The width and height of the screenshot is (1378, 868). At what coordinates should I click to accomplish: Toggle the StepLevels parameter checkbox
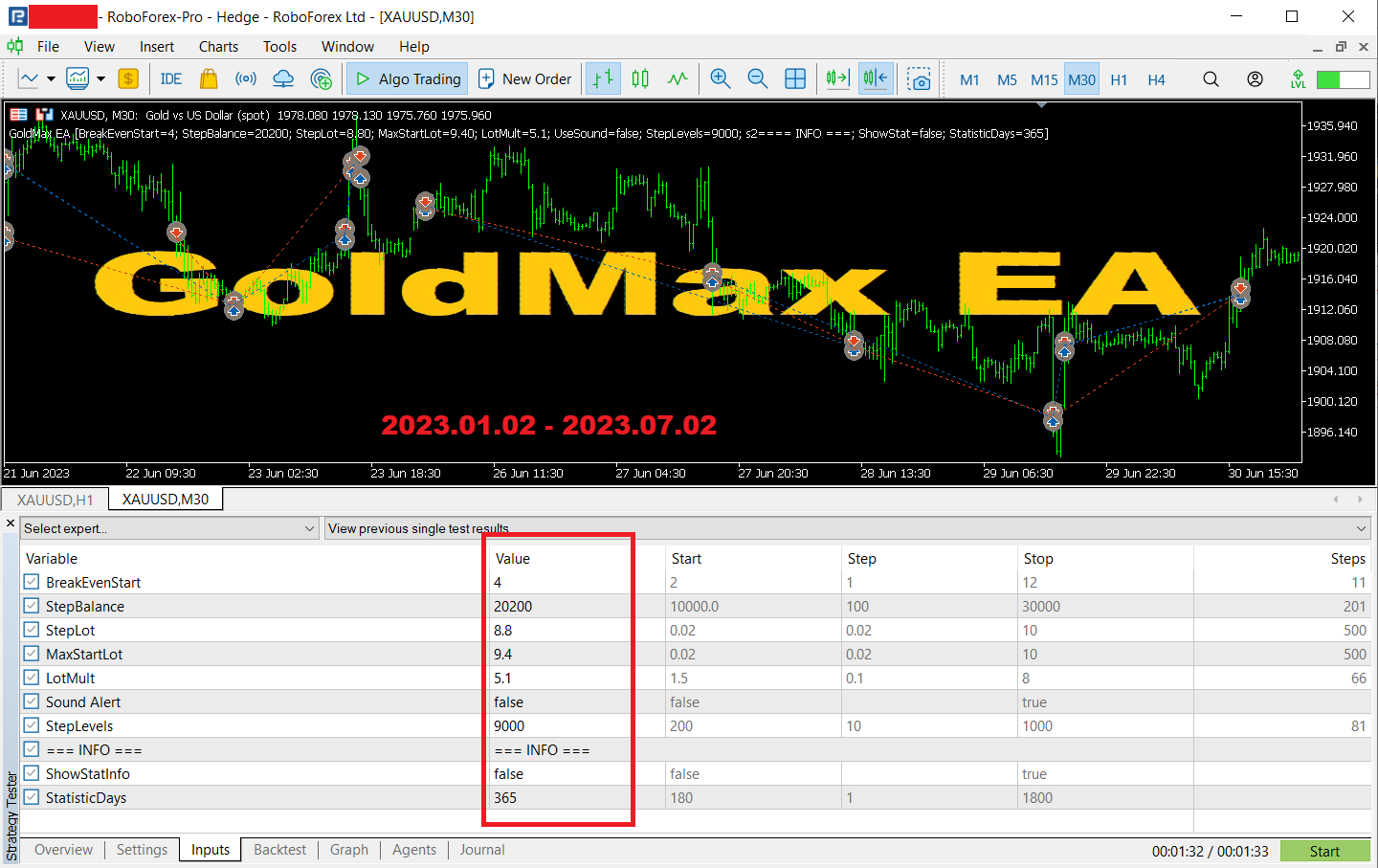point(32,725)
